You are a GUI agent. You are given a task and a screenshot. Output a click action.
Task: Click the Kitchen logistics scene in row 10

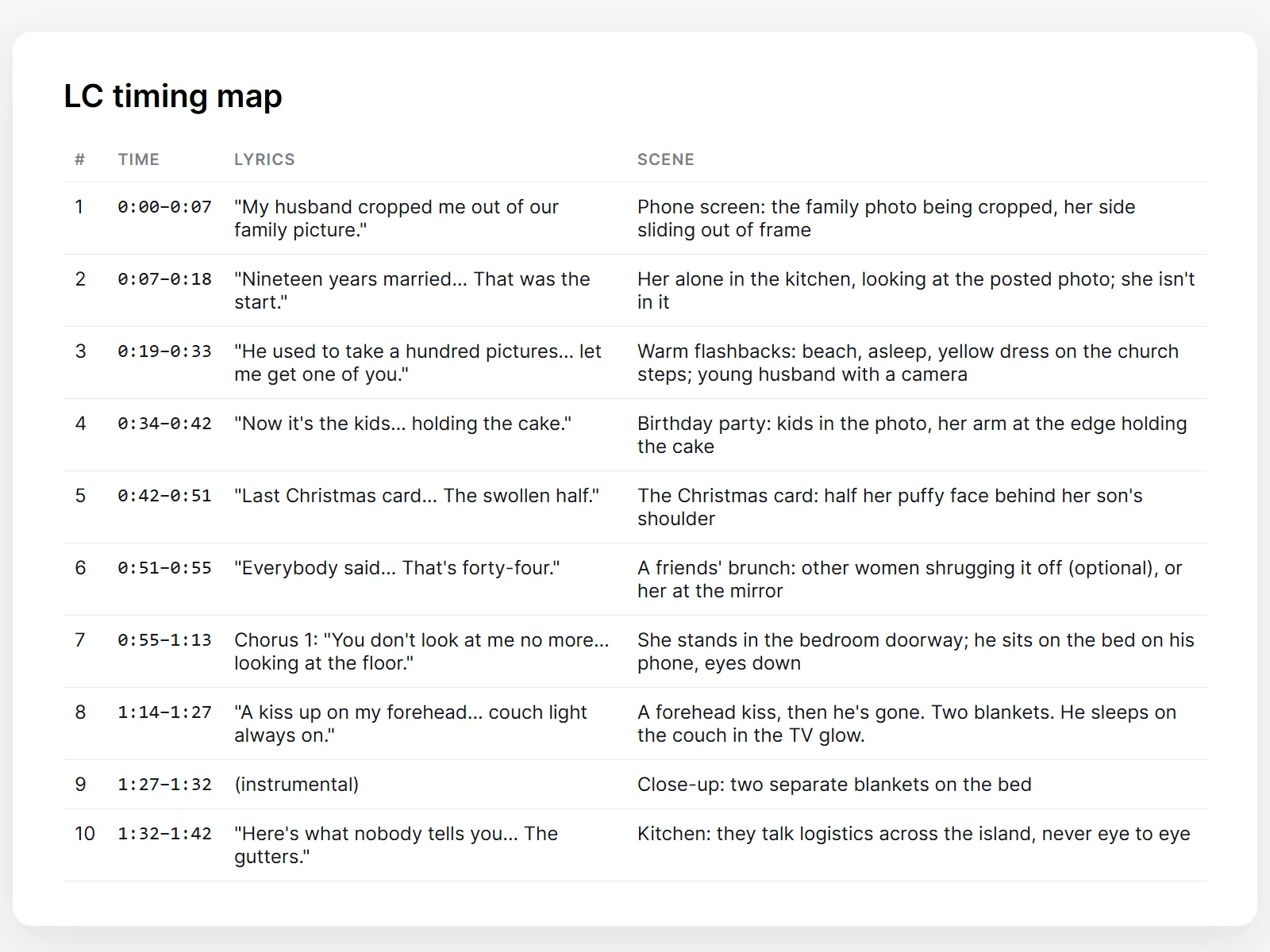tap(914, 834)
